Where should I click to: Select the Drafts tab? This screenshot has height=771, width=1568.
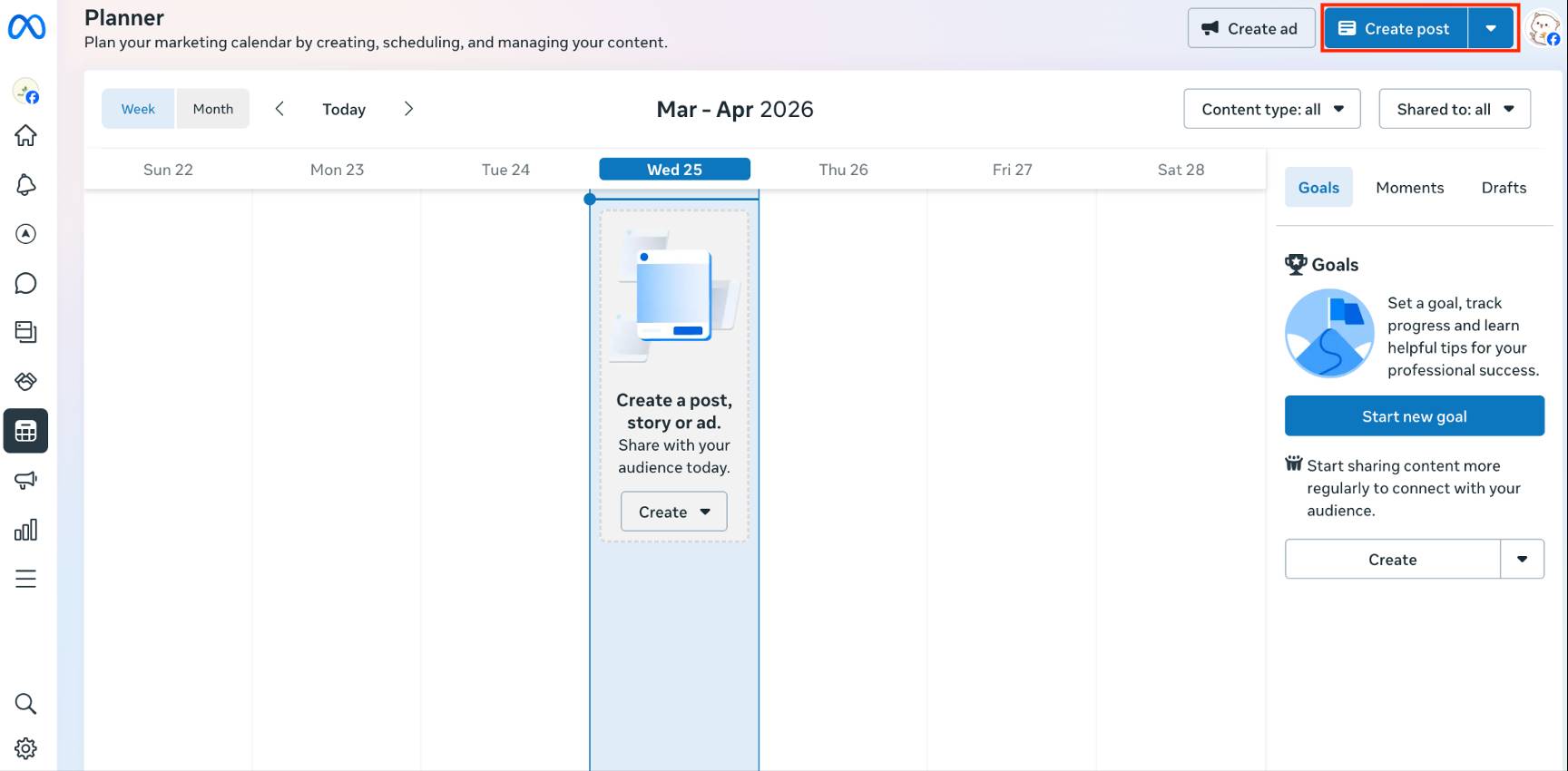coord(1504,187)
